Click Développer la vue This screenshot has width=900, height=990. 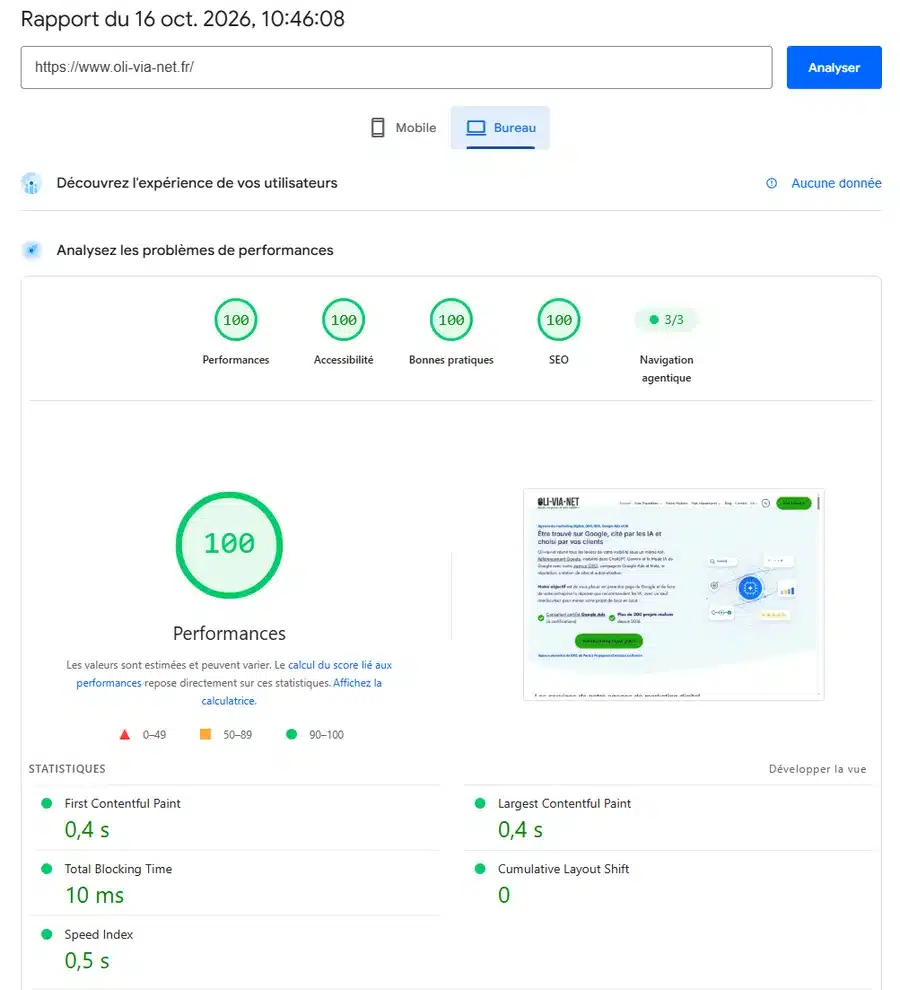coord(817,769)
